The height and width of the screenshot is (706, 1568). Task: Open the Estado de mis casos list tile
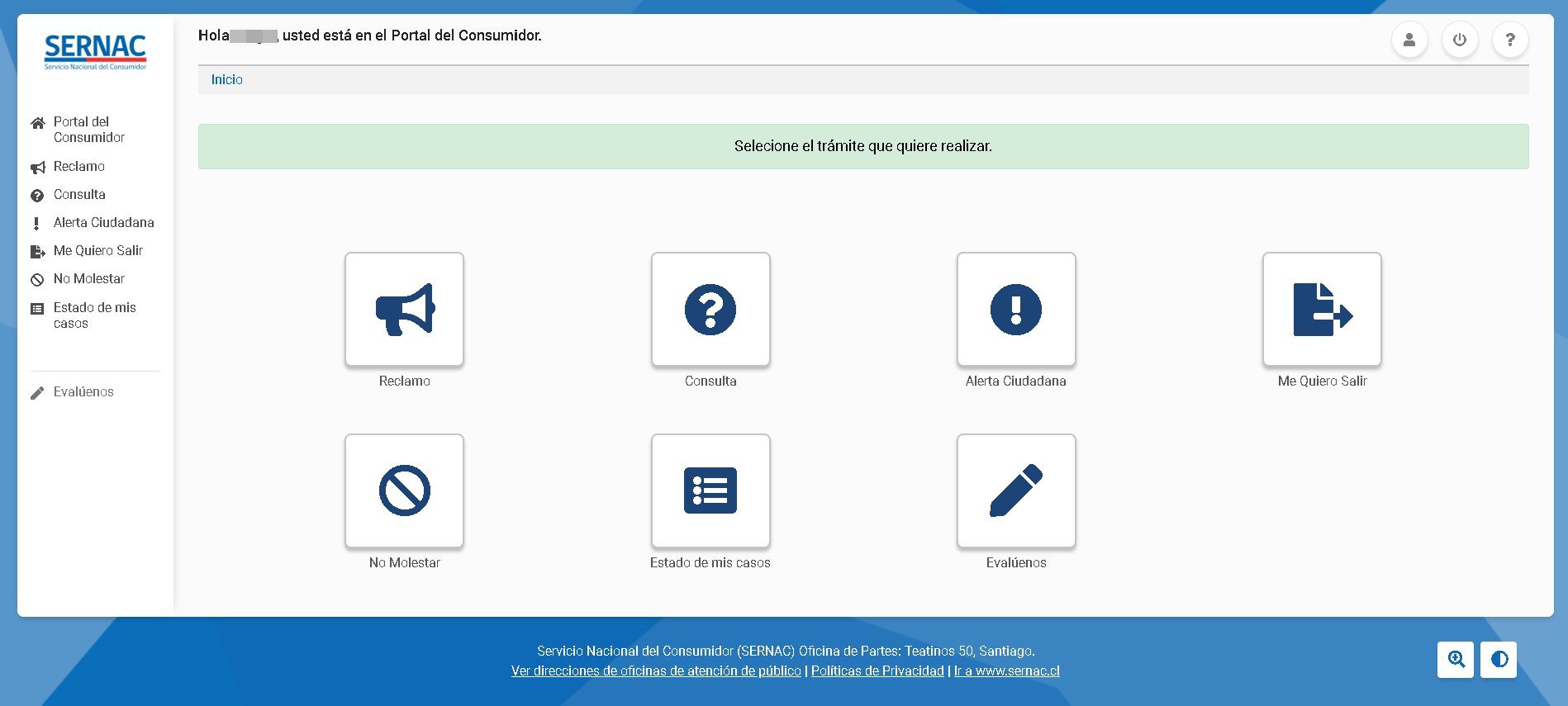tap(710, 490)
